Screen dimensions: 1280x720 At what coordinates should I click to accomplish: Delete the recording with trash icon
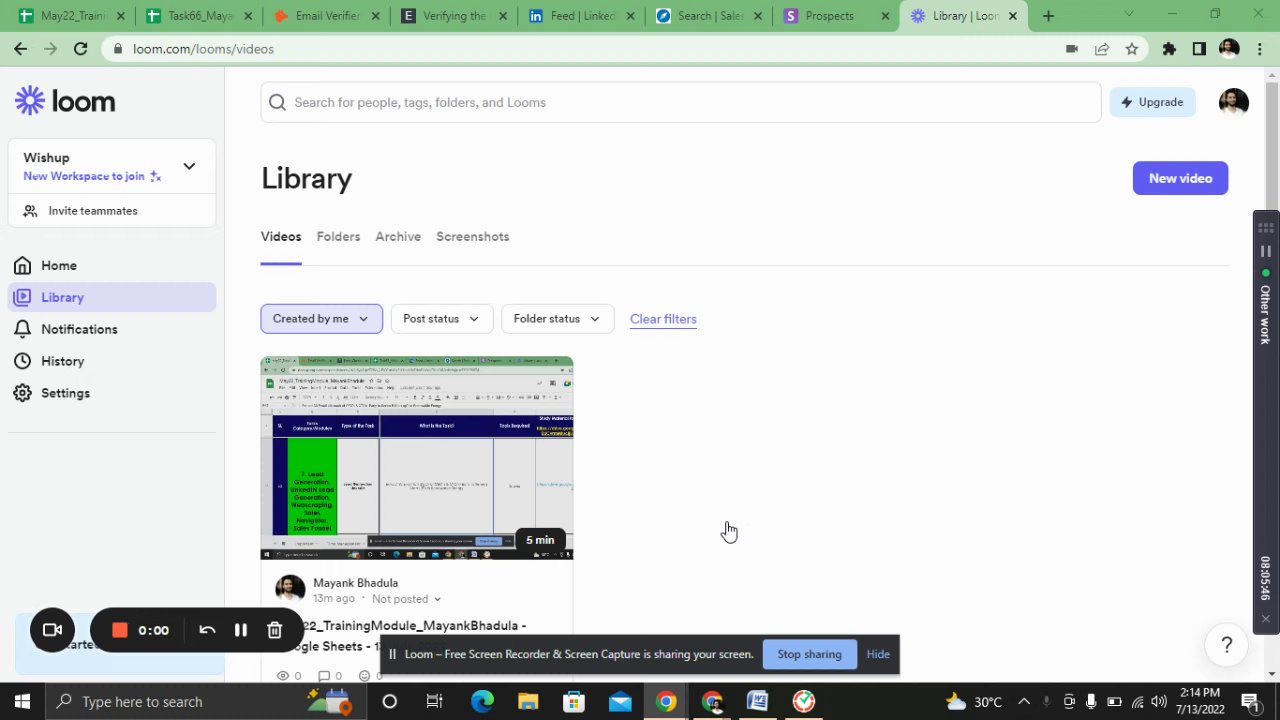click(275, 630)
